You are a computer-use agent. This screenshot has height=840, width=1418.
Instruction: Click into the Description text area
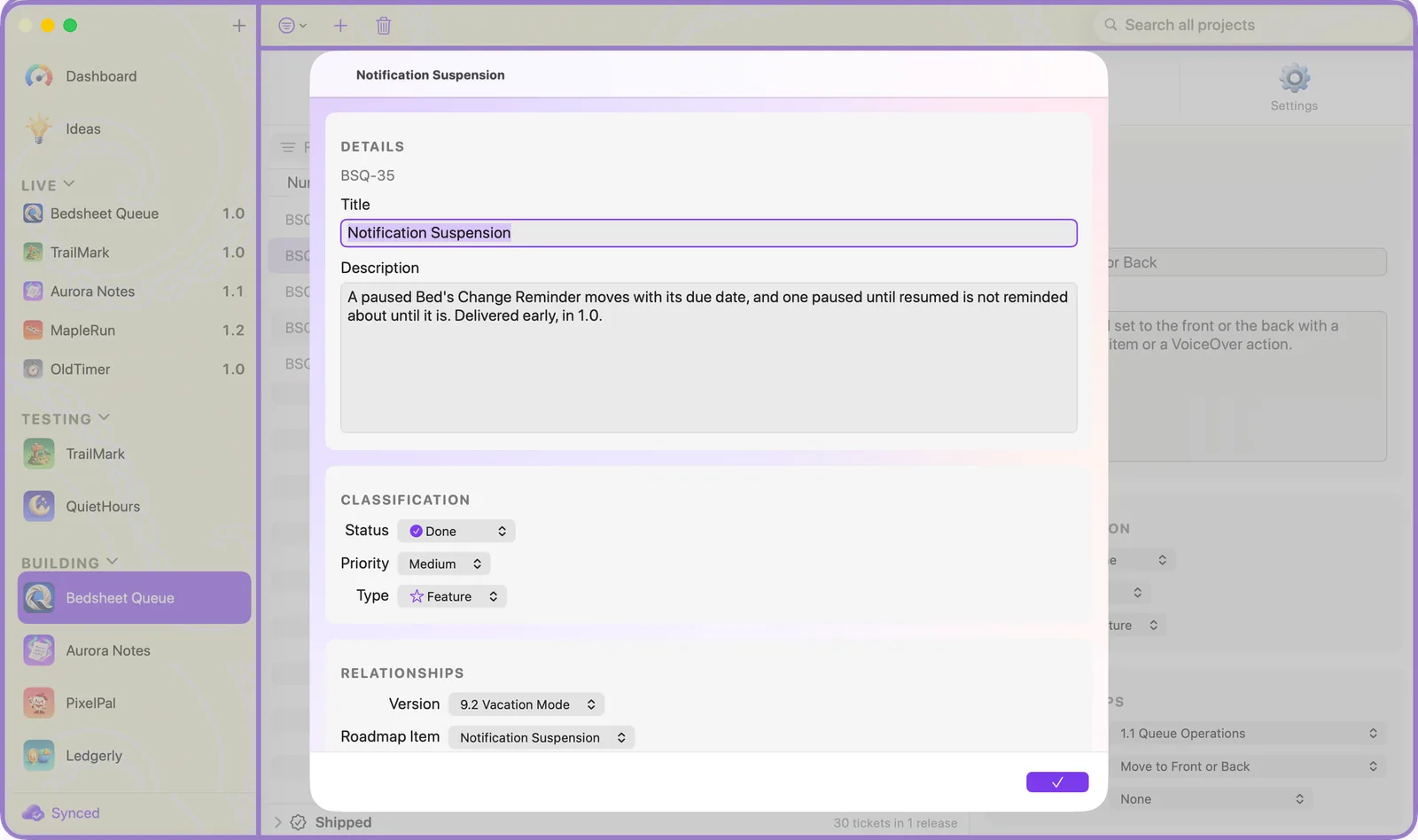coord(709,358)
